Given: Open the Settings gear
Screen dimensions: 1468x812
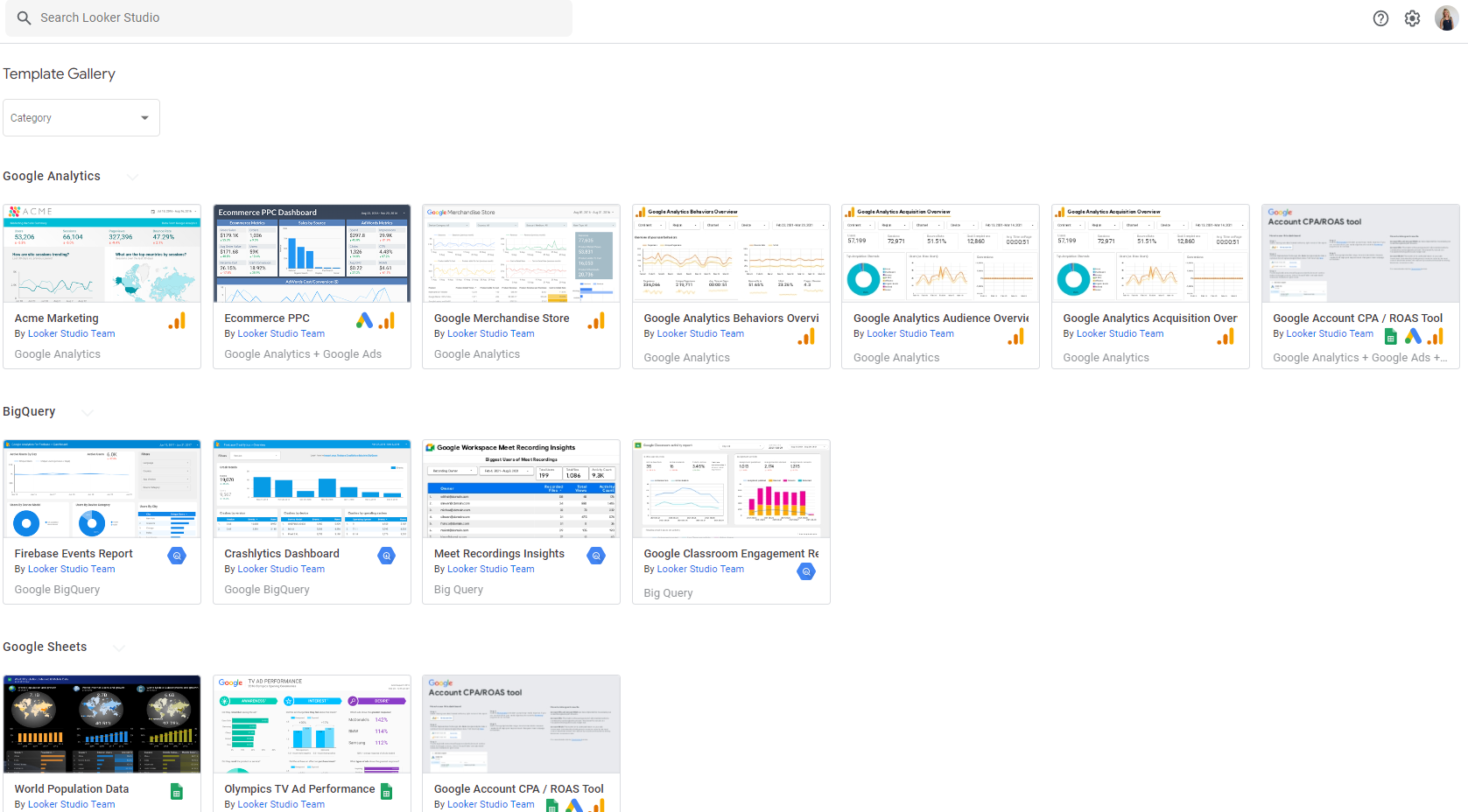Looking at the screenshot, I should 1412,17.
